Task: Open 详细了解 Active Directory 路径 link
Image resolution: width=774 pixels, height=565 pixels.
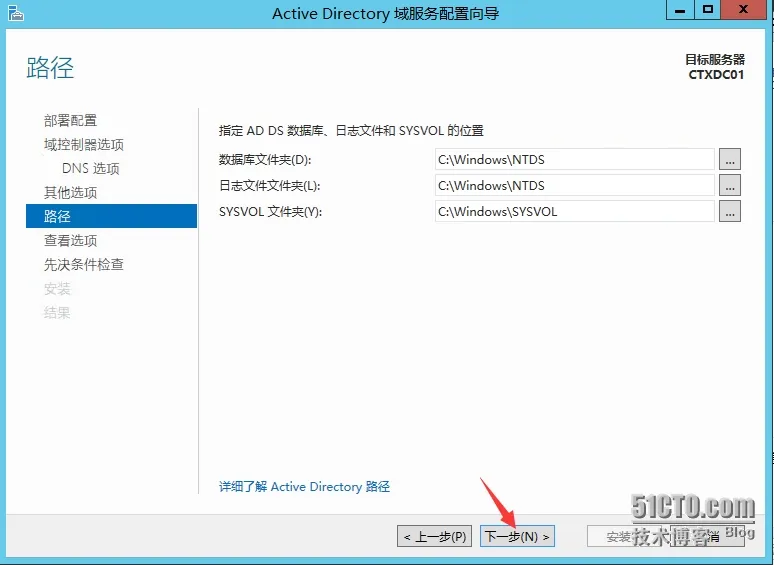Action: (x=304, y=487)
